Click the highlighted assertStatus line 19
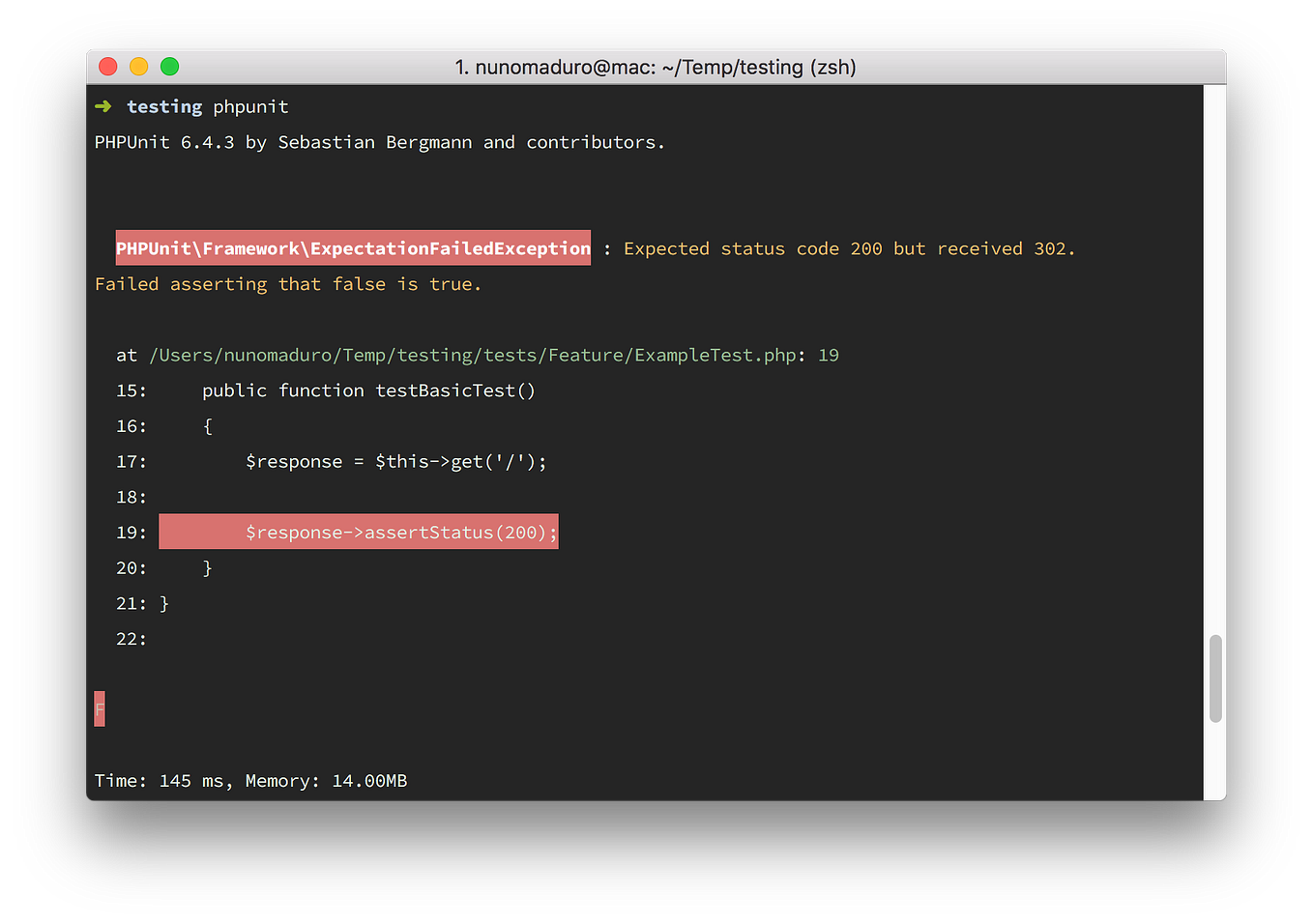 pyautogui.click(x=358, y=532)
